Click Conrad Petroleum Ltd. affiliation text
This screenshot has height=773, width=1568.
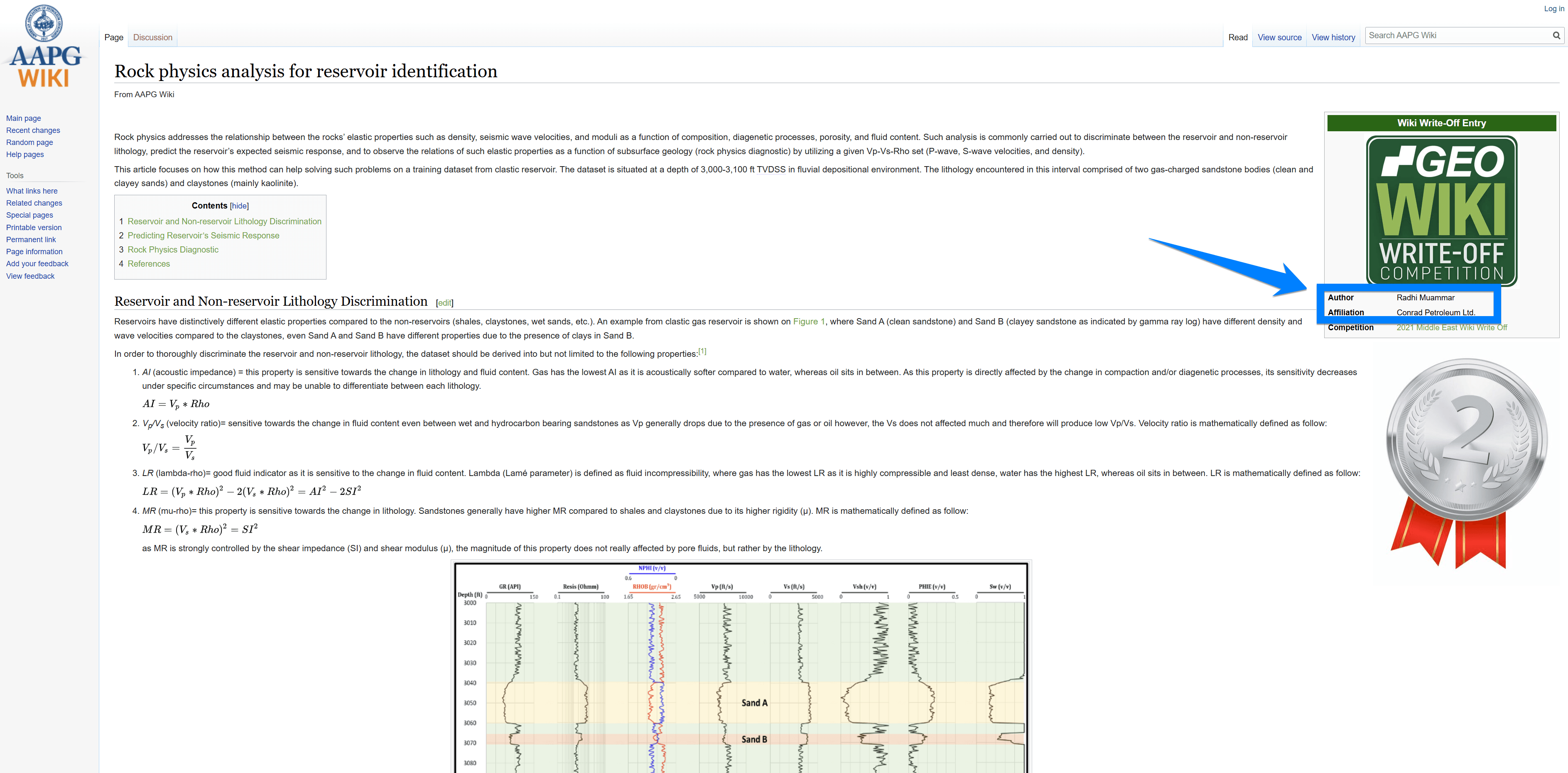pyautogui.click(x=1435, y=312)
